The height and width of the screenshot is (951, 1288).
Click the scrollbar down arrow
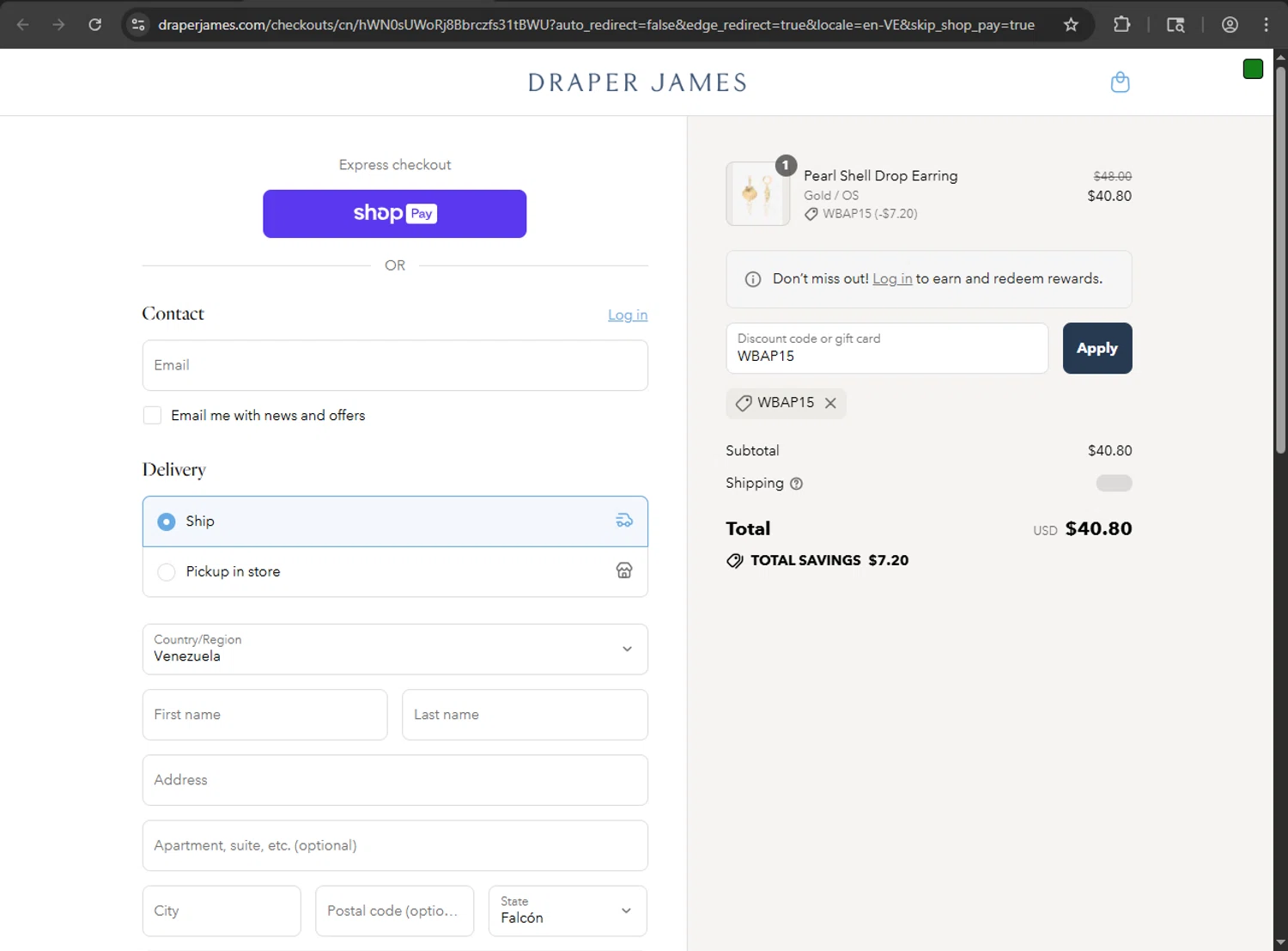click(x=1280, y=942)
